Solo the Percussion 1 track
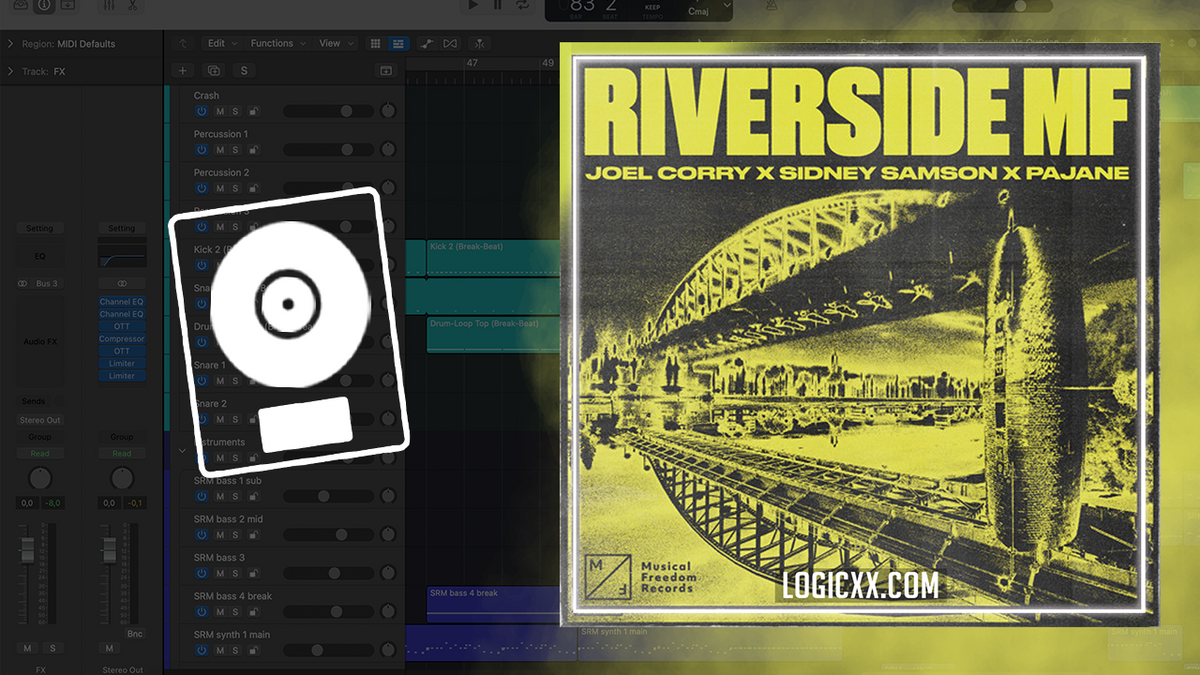Screen dimensions: 1200x675 click(x=235, y=150)
